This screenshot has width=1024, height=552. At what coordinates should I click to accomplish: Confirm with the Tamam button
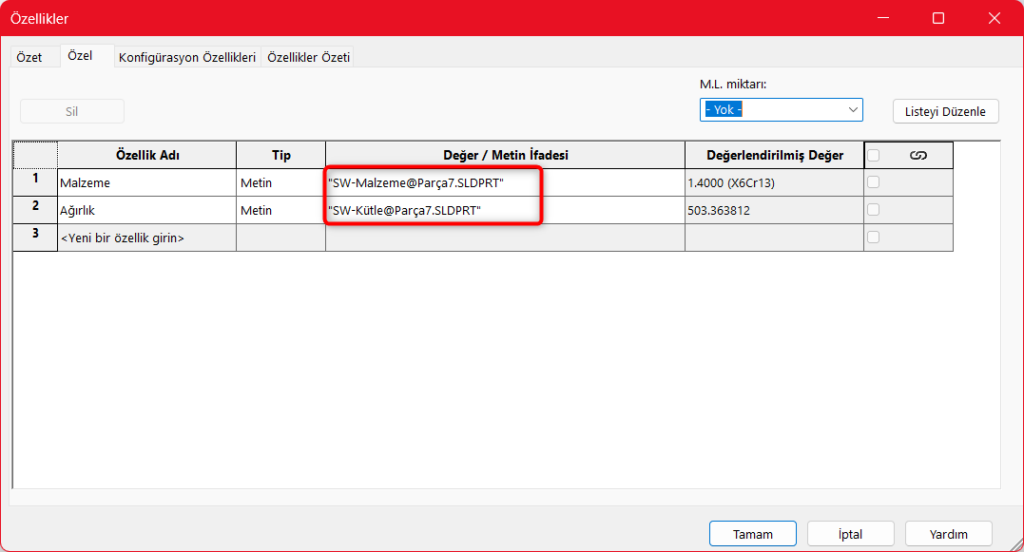pos(752,534)
